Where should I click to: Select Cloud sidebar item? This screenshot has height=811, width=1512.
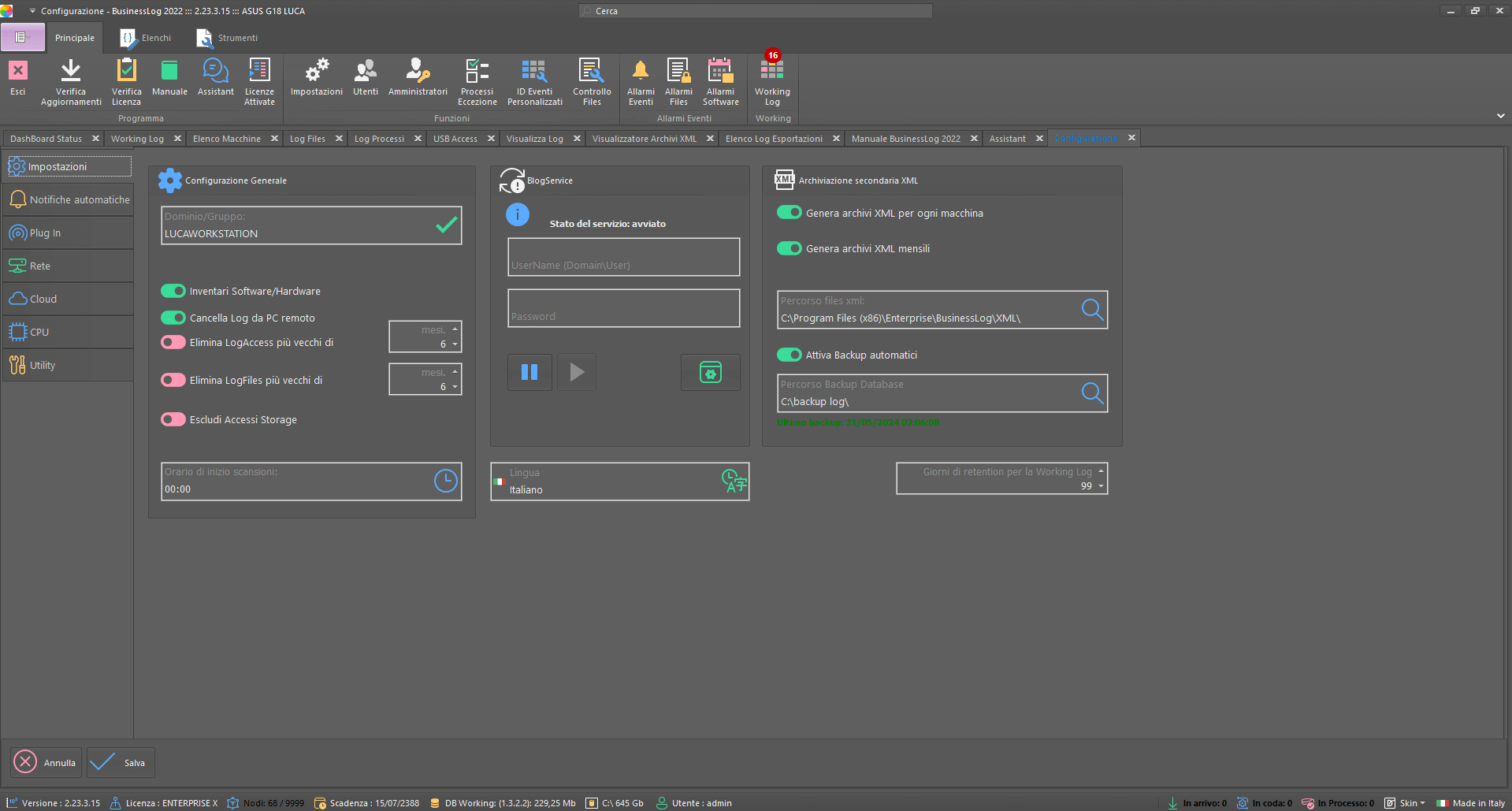click(68, 299)
